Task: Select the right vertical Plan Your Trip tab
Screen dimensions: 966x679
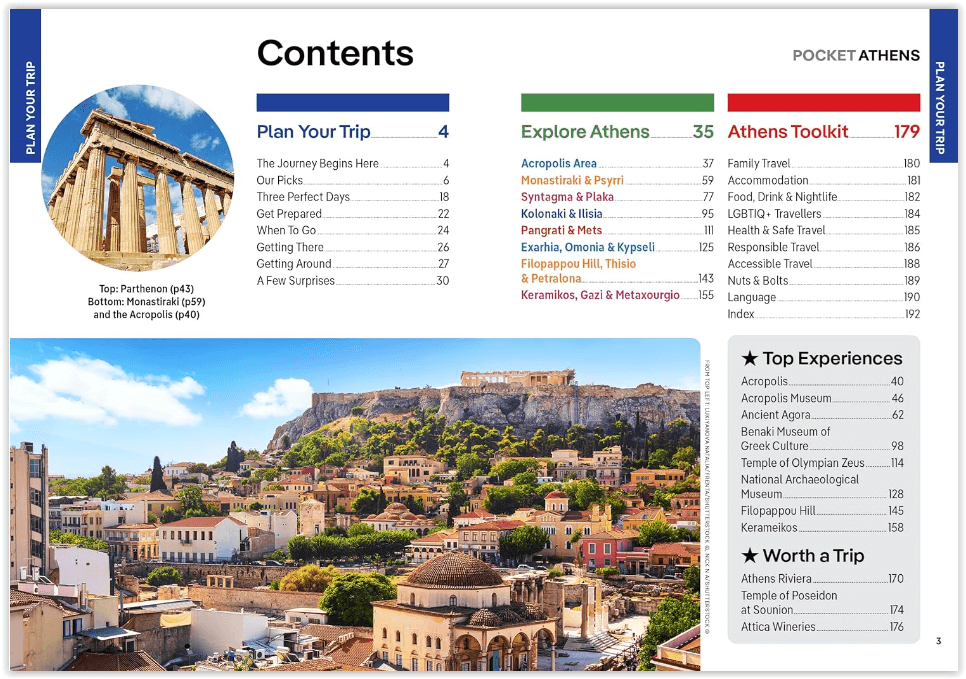Action: 942,85
